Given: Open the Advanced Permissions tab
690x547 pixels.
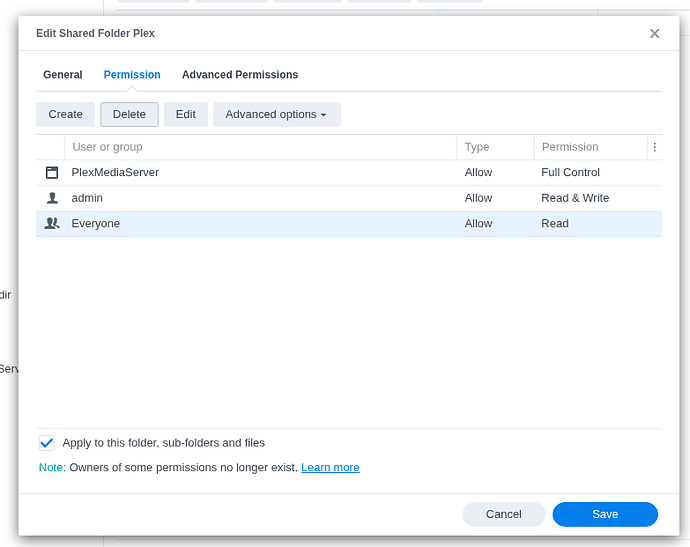Looking at the screenshot, I should [240, 74].
